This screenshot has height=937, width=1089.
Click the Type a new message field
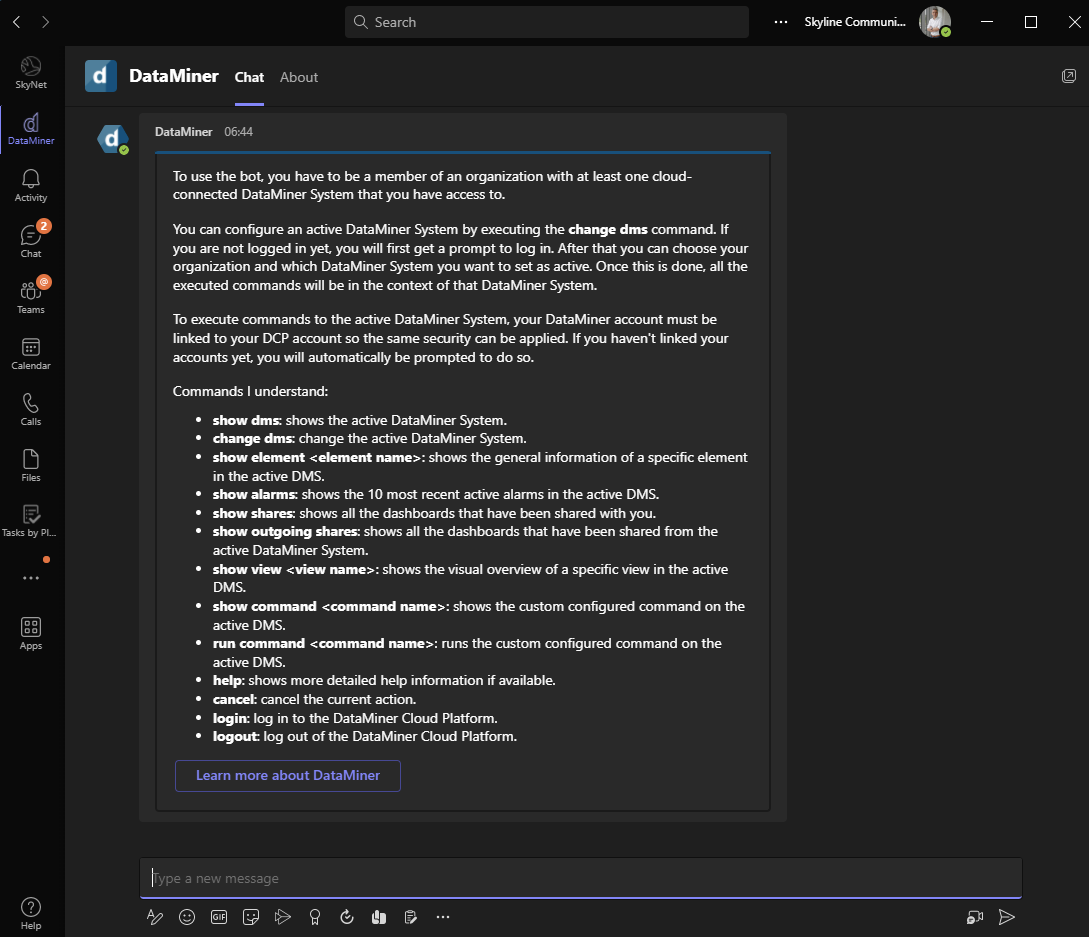tap(581, 879)
